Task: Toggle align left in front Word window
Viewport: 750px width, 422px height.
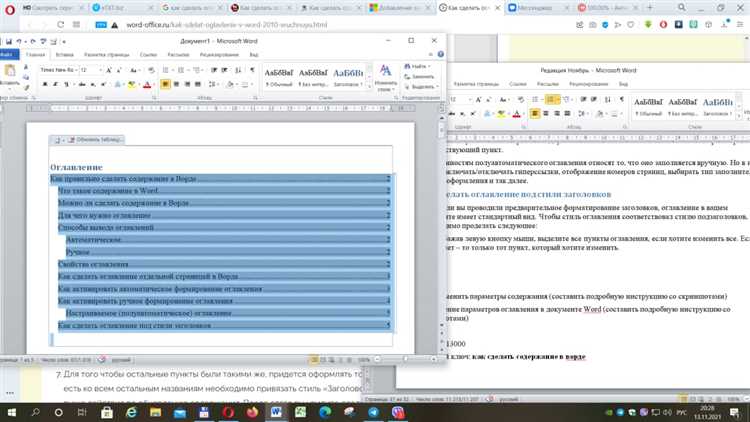Action: tap(165, 85)
